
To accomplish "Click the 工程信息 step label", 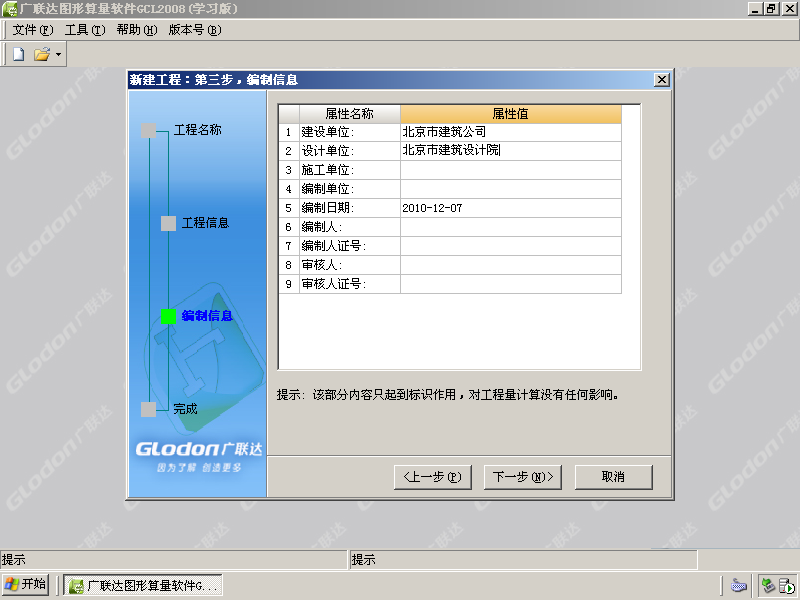I will pos(205,223).
